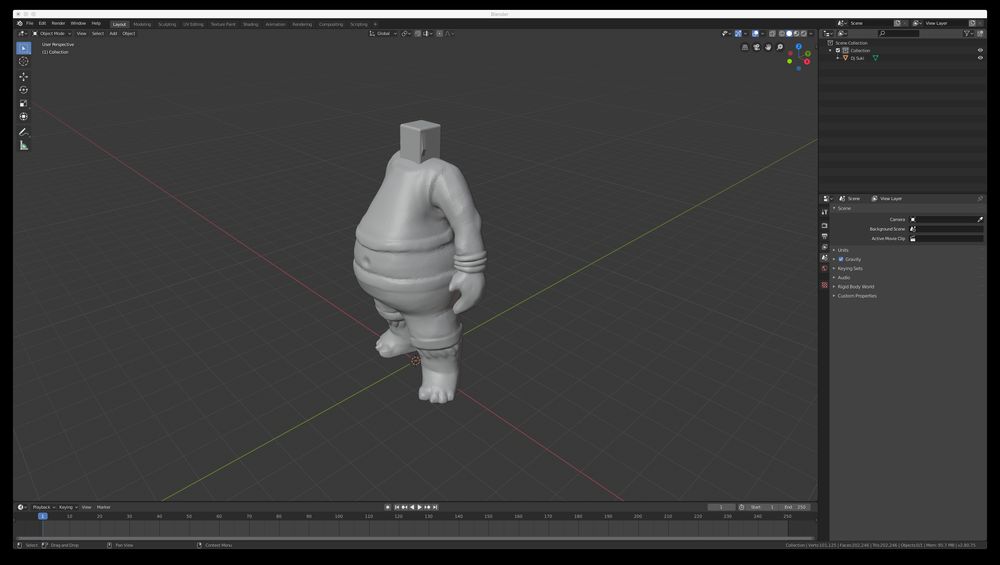Open the Playback dropdown in timeline
Image resolution: width=1000 pixels, height=565 pixels.
pyautogui.click(x=44, y=508)
